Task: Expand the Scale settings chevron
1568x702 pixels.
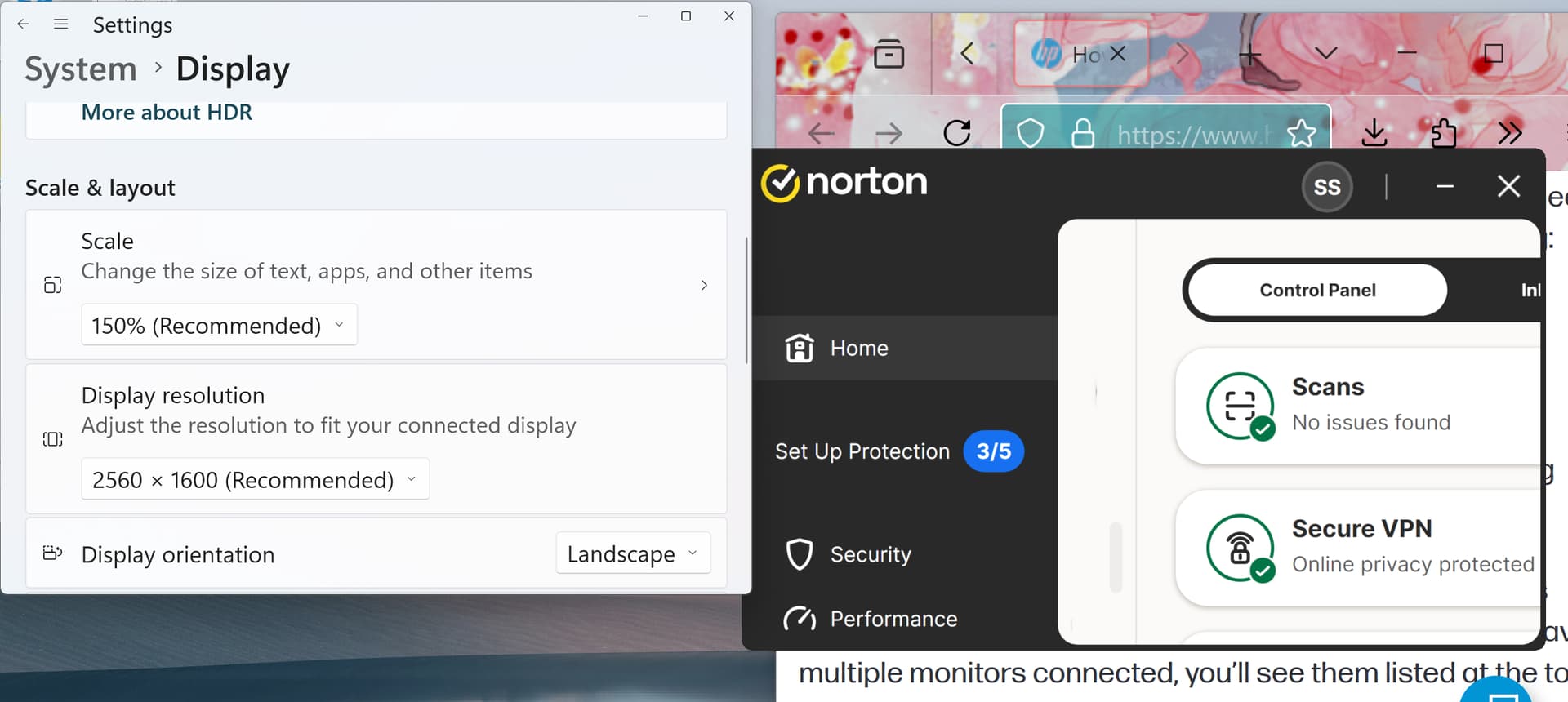Action: [704, 285]
